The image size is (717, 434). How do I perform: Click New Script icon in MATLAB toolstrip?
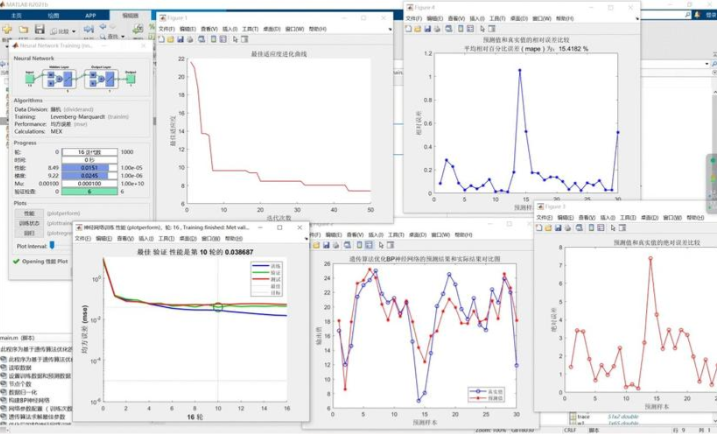pyautogui.click(x=9, y=31)
